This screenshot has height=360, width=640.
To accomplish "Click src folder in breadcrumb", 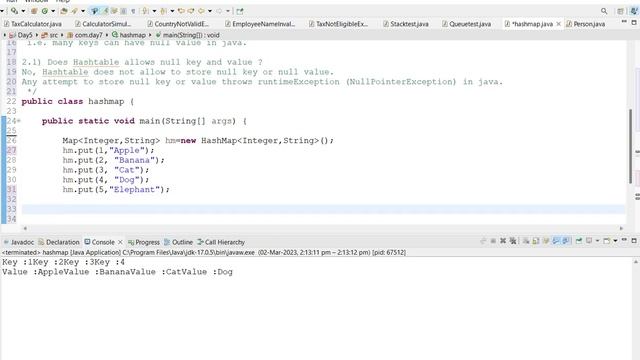I will tap(50, 35).
